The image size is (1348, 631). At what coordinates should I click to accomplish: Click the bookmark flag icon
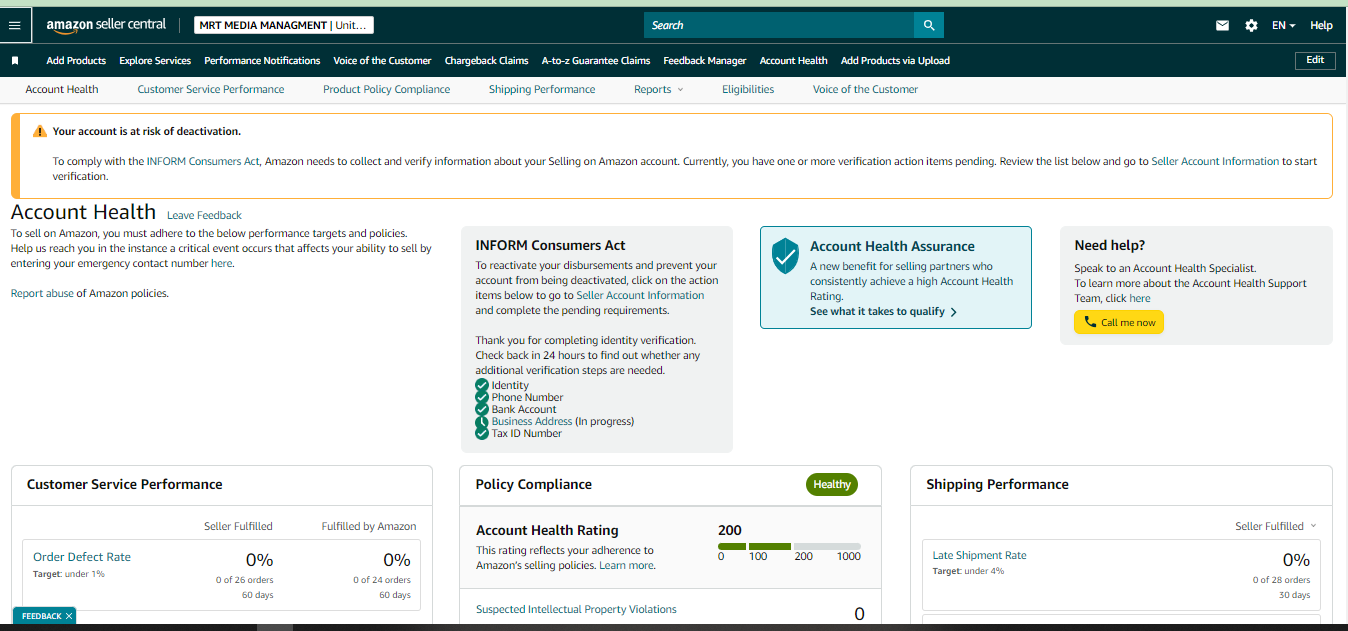15,61
